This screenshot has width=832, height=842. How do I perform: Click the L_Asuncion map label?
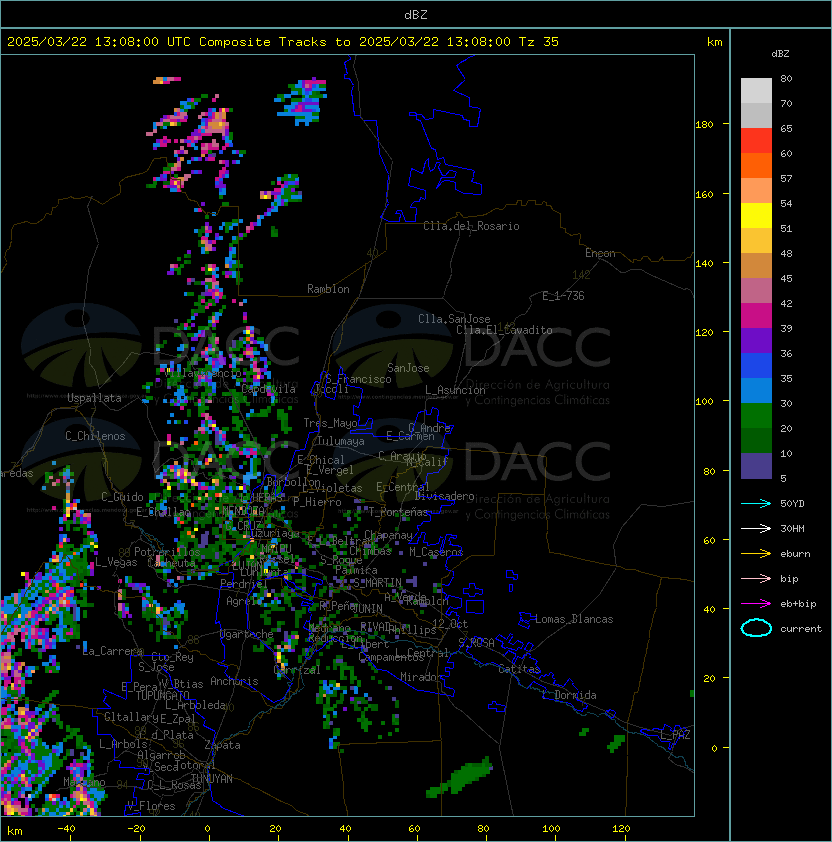point(455,390)
